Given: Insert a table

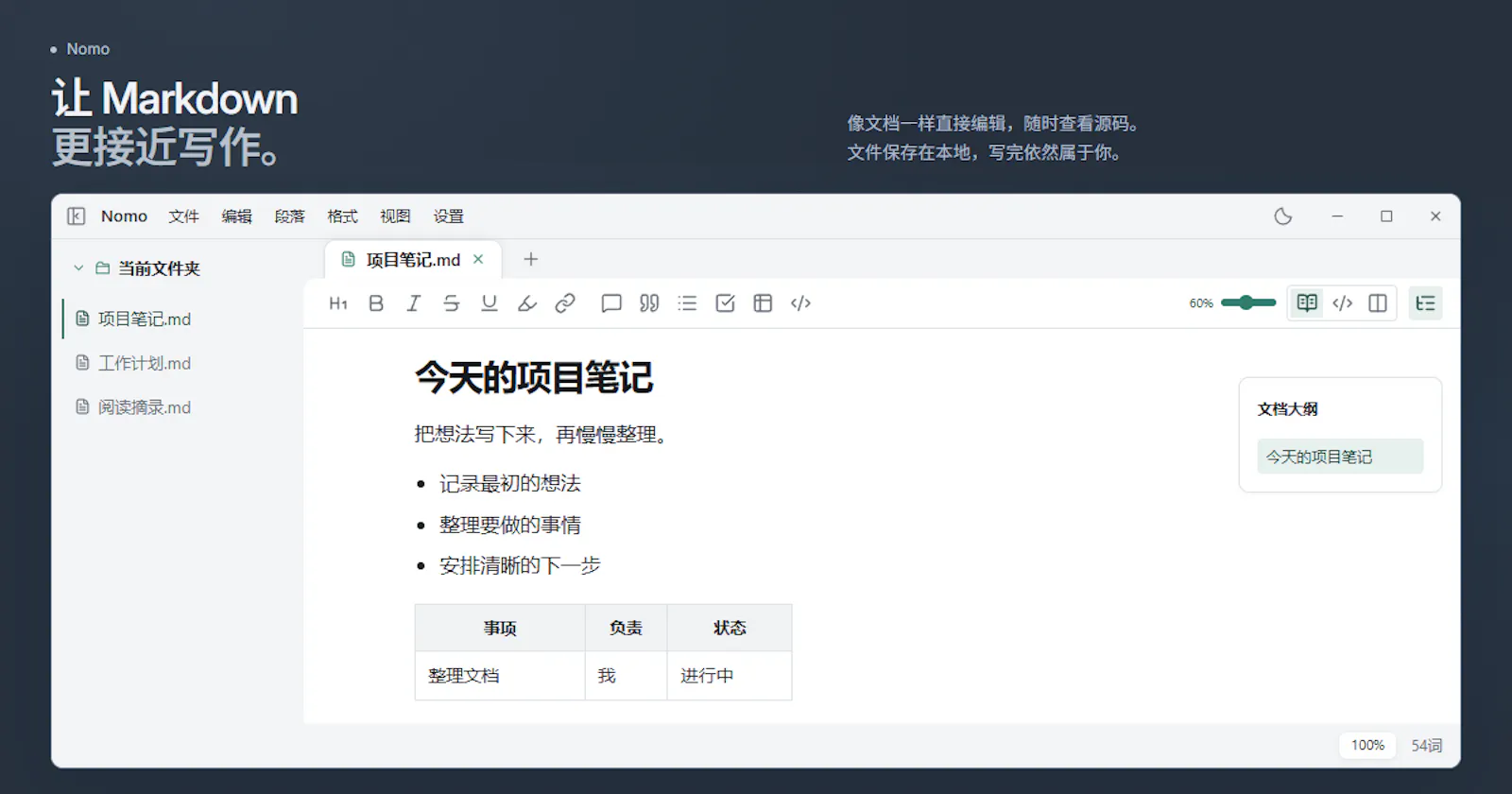Looking at the screenshot, I should (x=763, y=303).
